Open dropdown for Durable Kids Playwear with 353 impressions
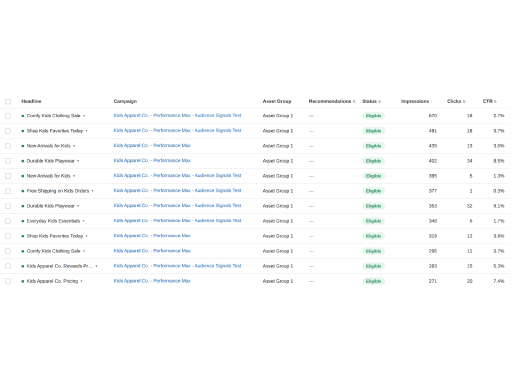 click(78, 206)
